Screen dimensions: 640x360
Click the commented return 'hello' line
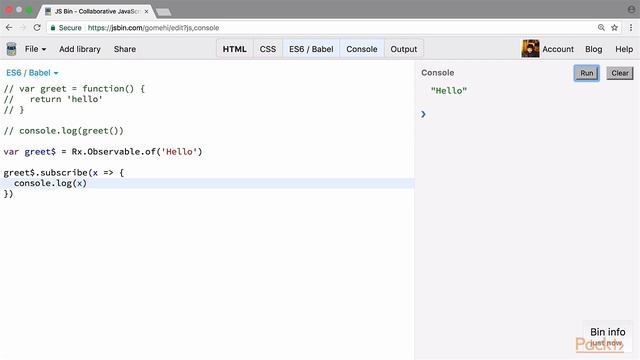coord(53,99)
